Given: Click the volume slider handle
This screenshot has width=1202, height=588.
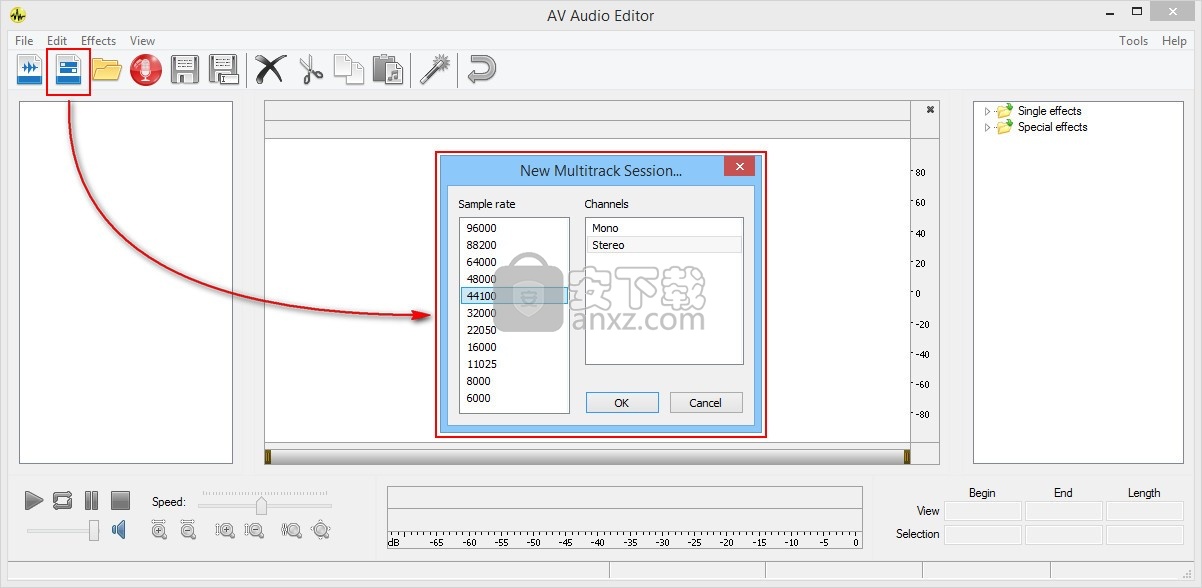Looking at the screenshot, I should pos(94,530).
